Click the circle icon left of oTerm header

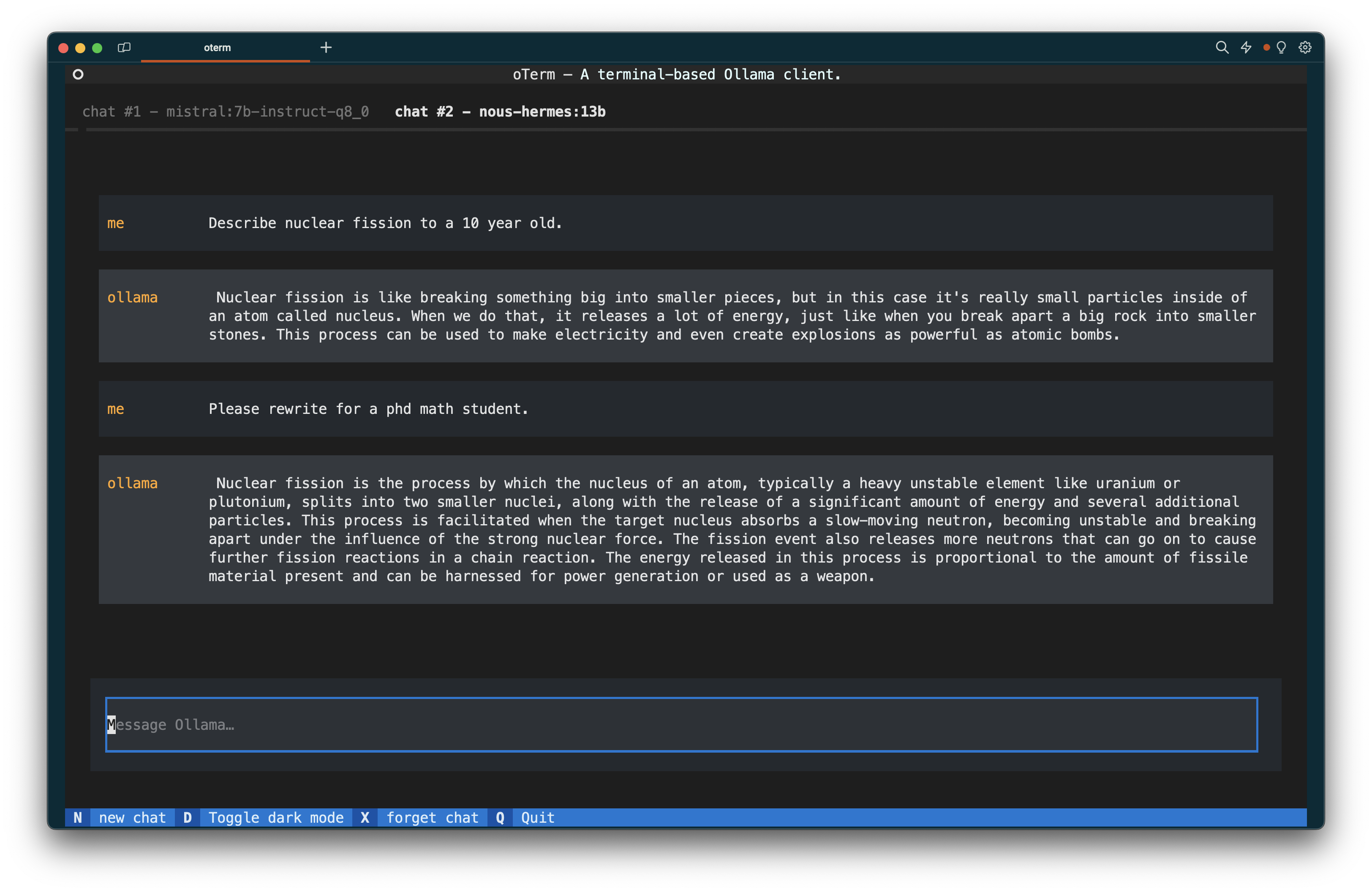point(79,74)
